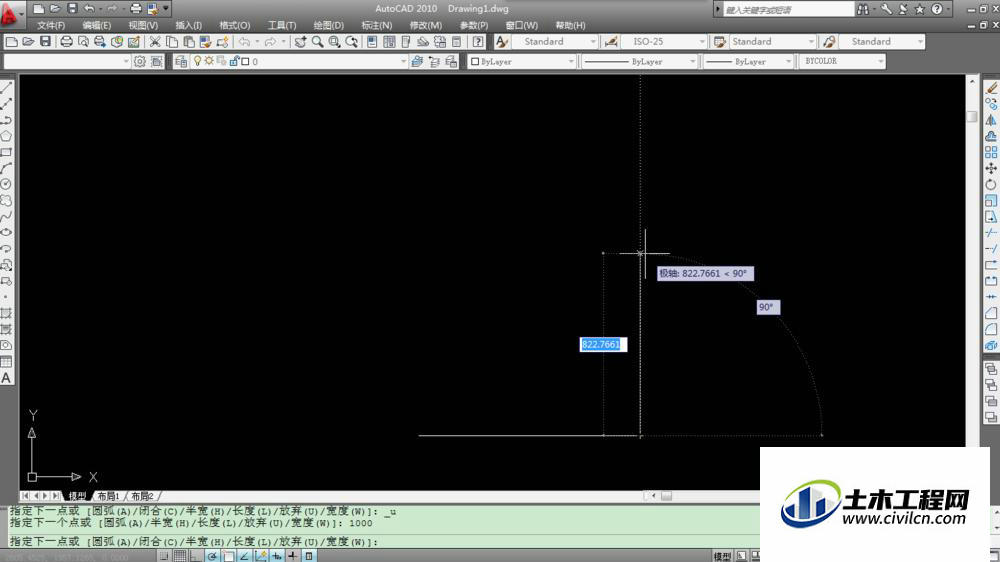Open Layer Properties Manager icon
The height and width of the screenshot is (562, 1000).
coord(181,61)
